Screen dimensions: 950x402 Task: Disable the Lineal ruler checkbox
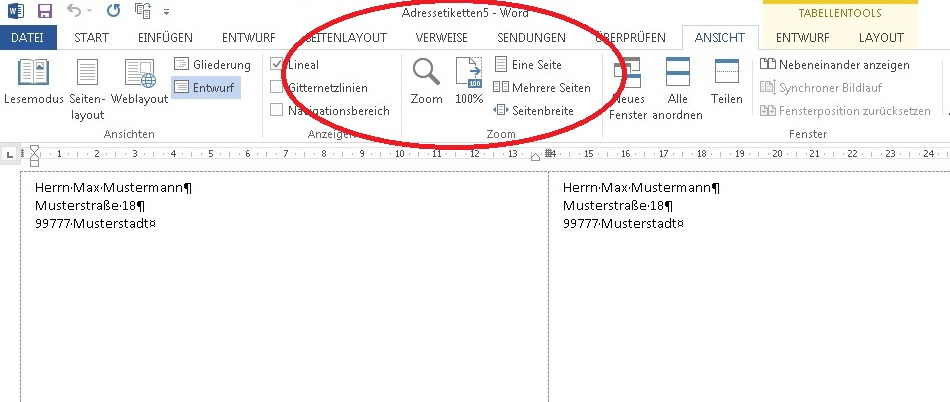point(277,64)
